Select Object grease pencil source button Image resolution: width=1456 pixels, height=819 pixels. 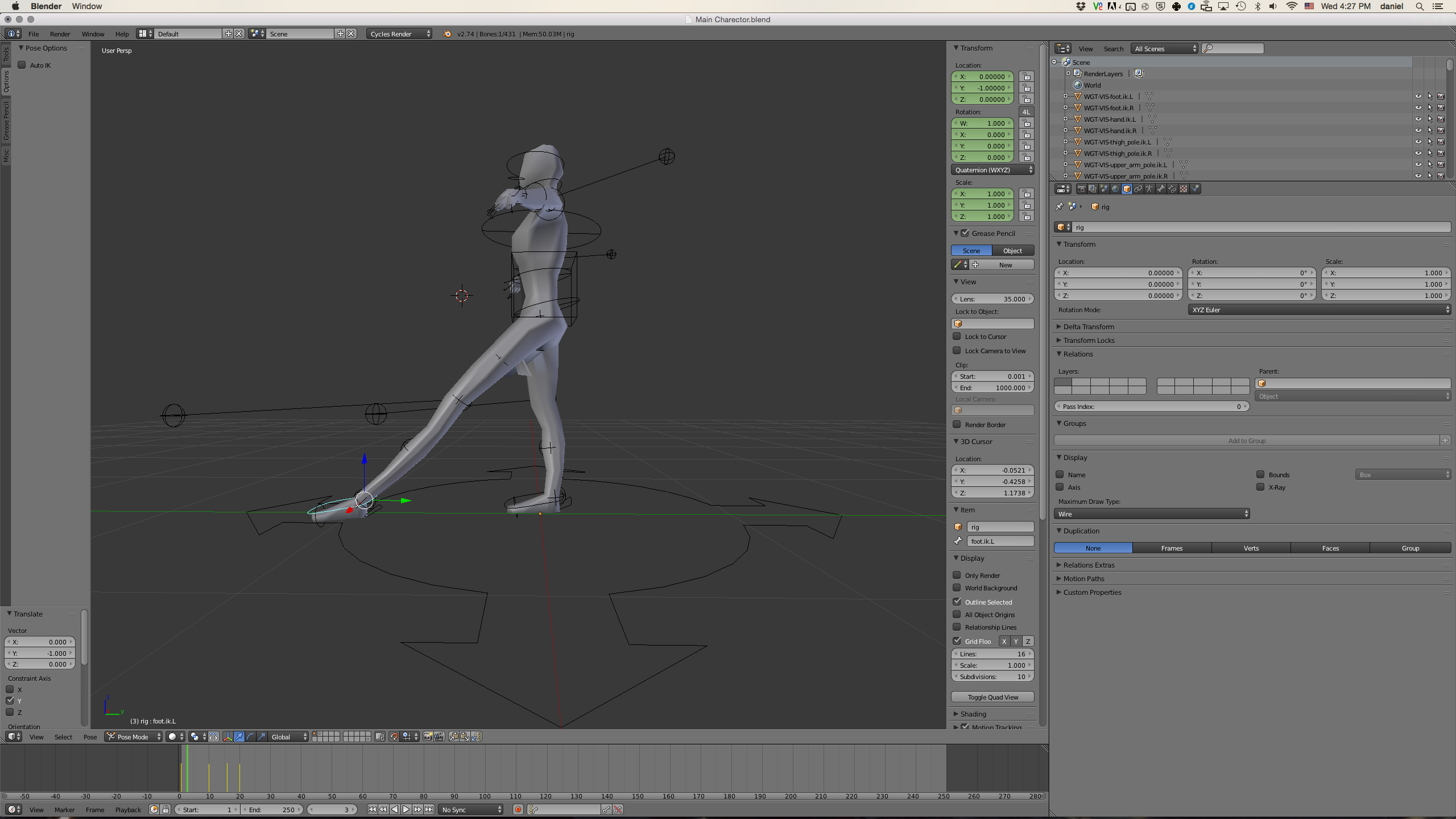click(x=1012, y=250)
